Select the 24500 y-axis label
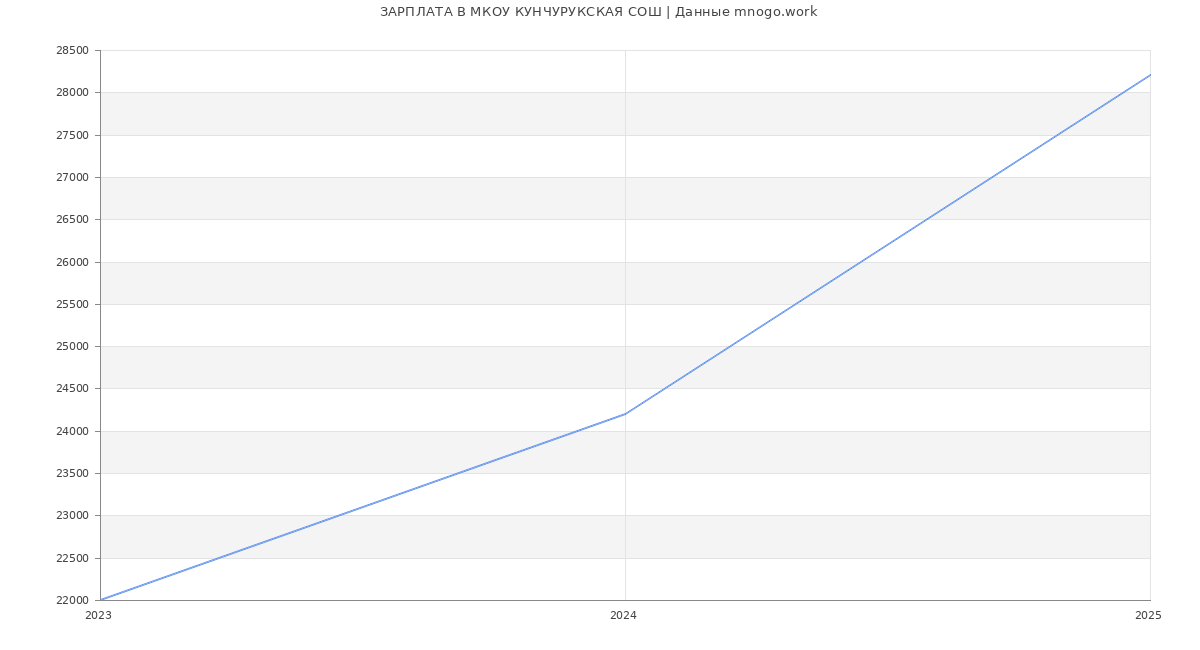1200x650 pixels. (x=72, y=389)
